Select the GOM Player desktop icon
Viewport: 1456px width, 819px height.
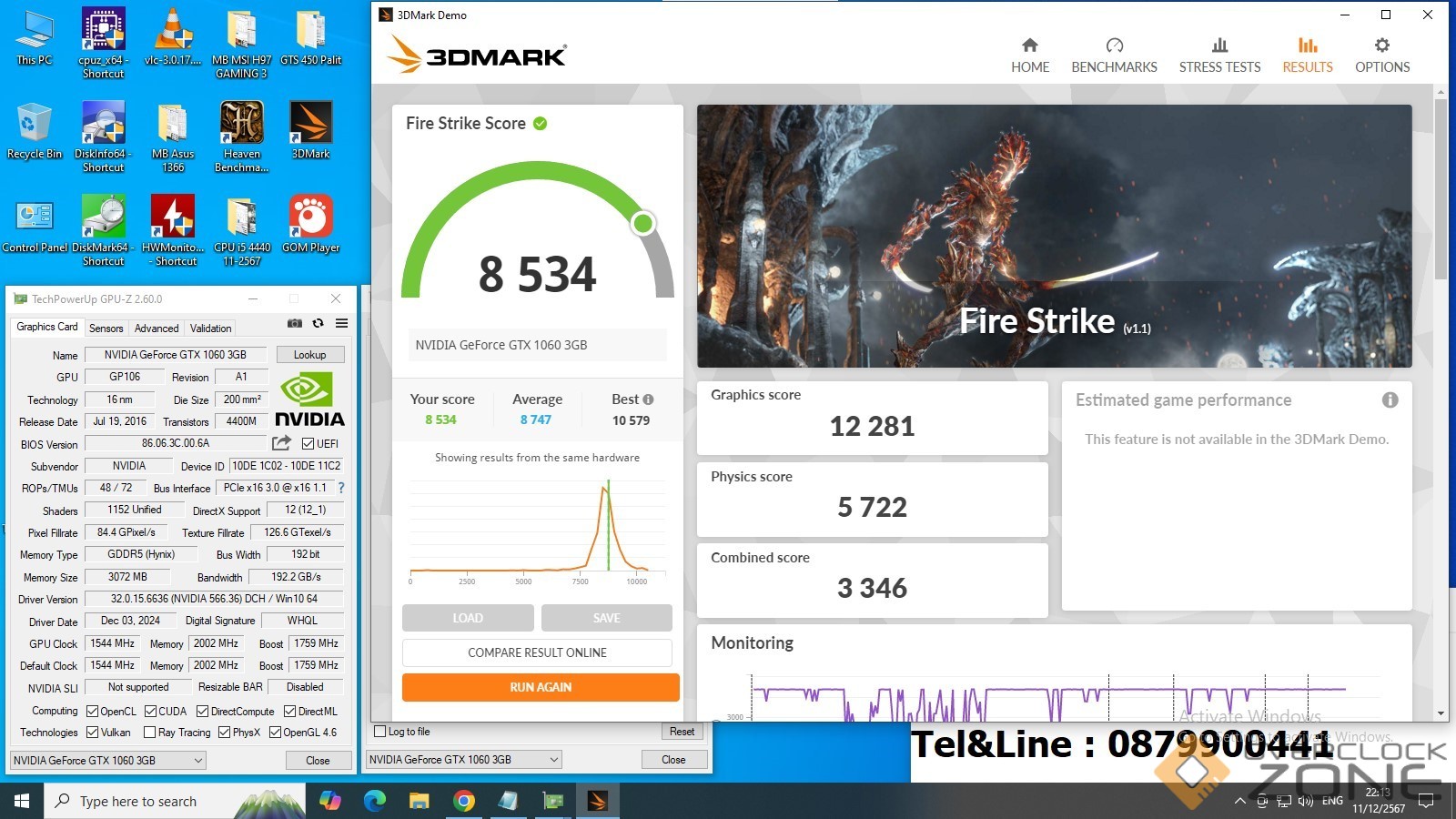[310, 225]
